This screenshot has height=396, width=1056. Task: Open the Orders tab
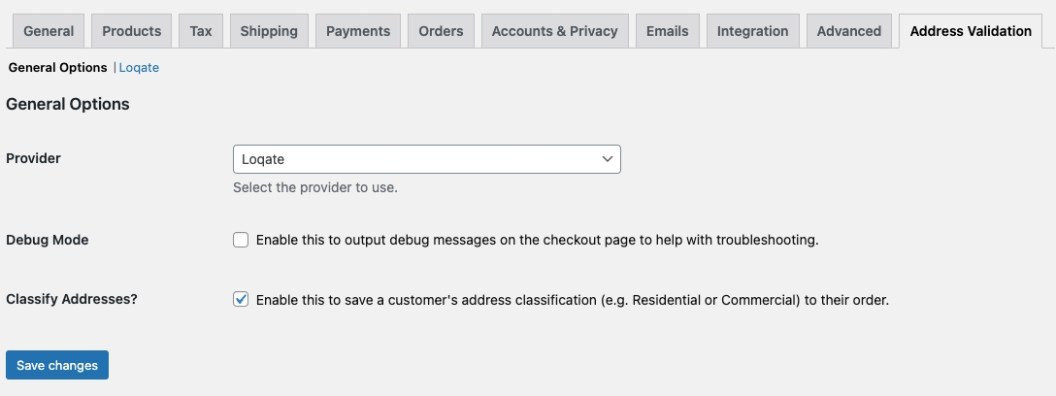440,31
